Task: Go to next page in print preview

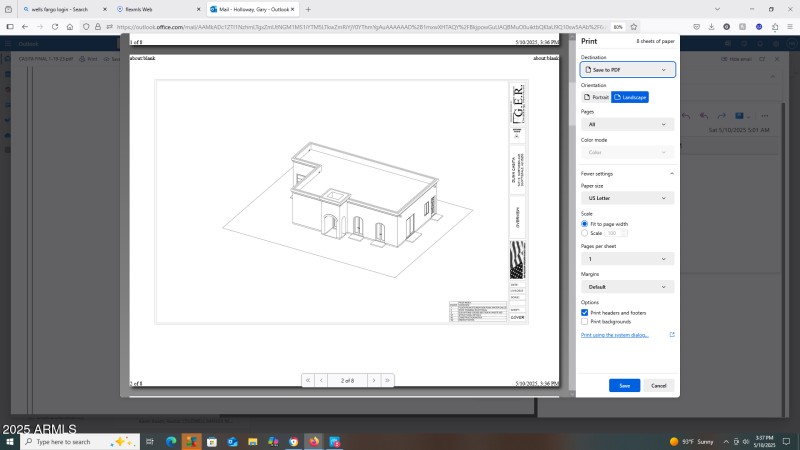Action: tap(374, 380)
